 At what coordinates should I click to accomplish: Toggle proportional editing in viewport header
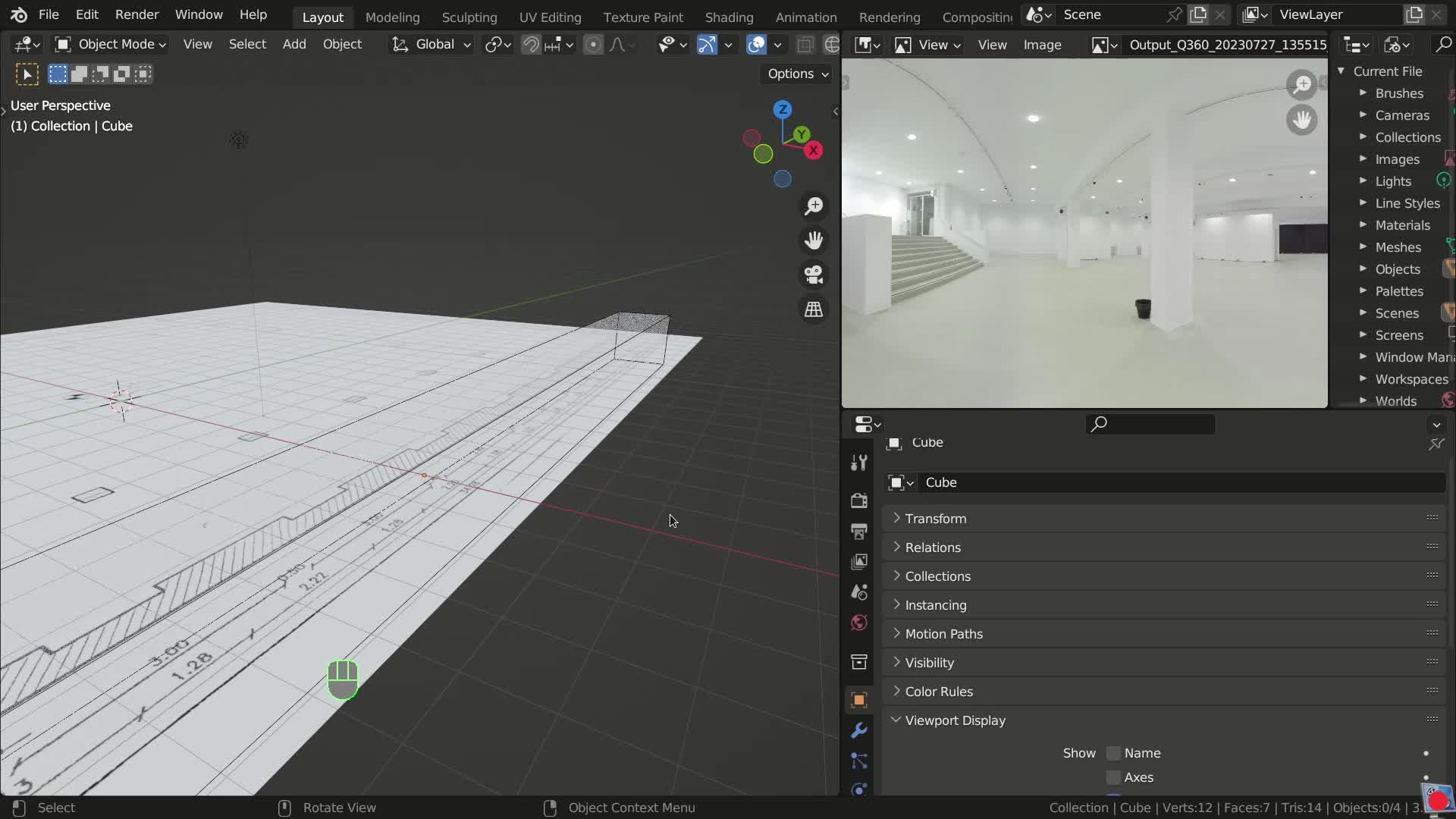pyautogui.click(x=593, y=45)
